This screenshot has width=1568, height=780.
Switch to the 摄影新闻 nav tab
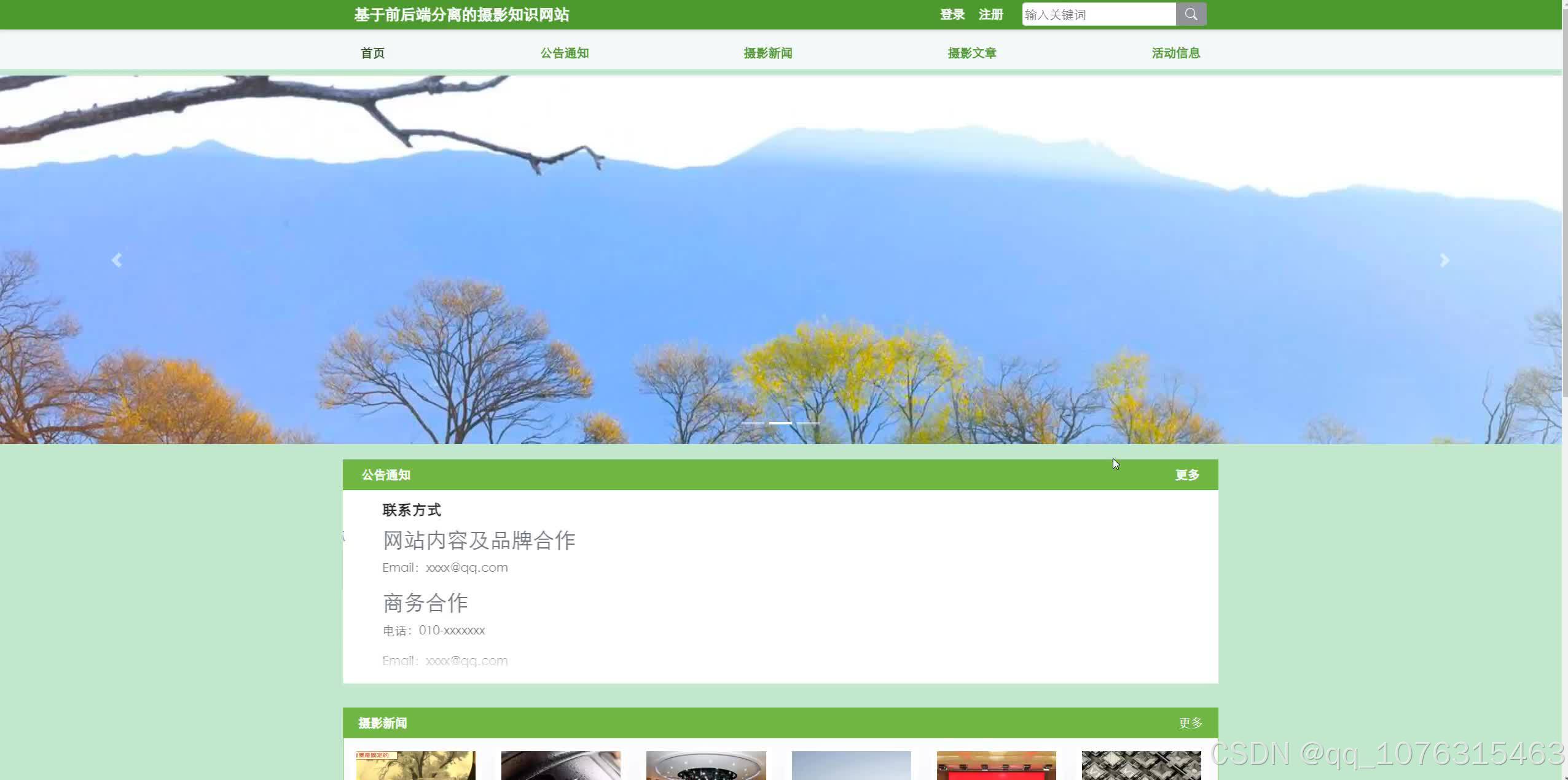[767, 53]
